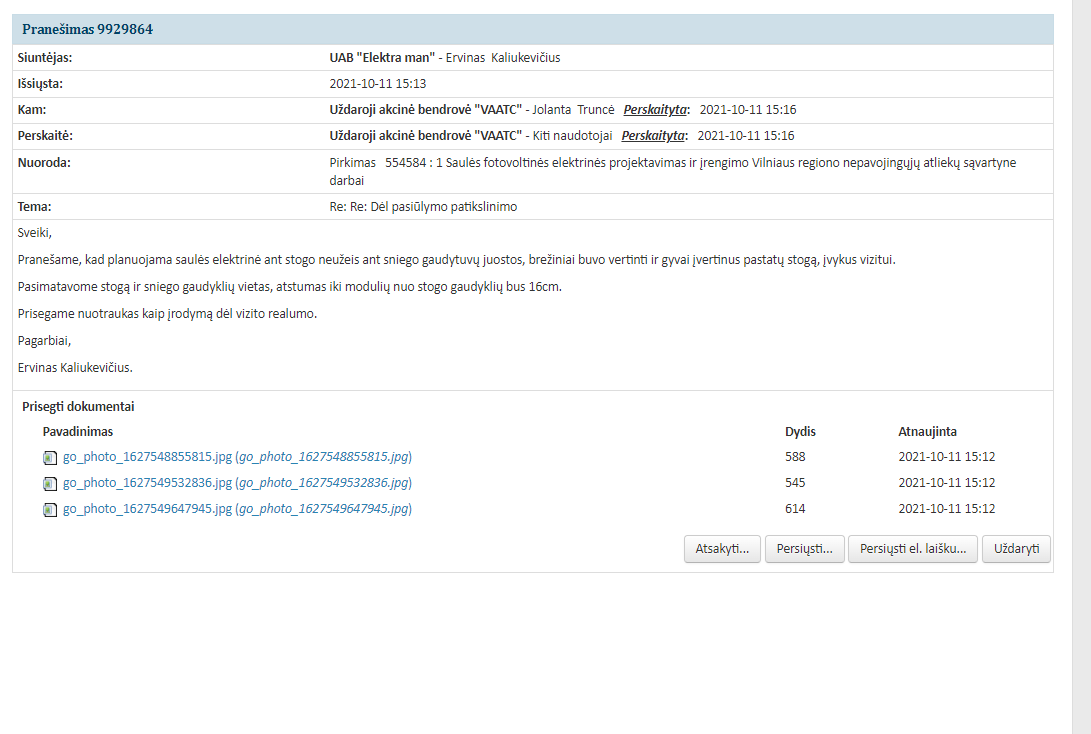Click Perskaityta link in the Kam row
This screenshot has width=1091, height=734.
click(x=656, y=110)
